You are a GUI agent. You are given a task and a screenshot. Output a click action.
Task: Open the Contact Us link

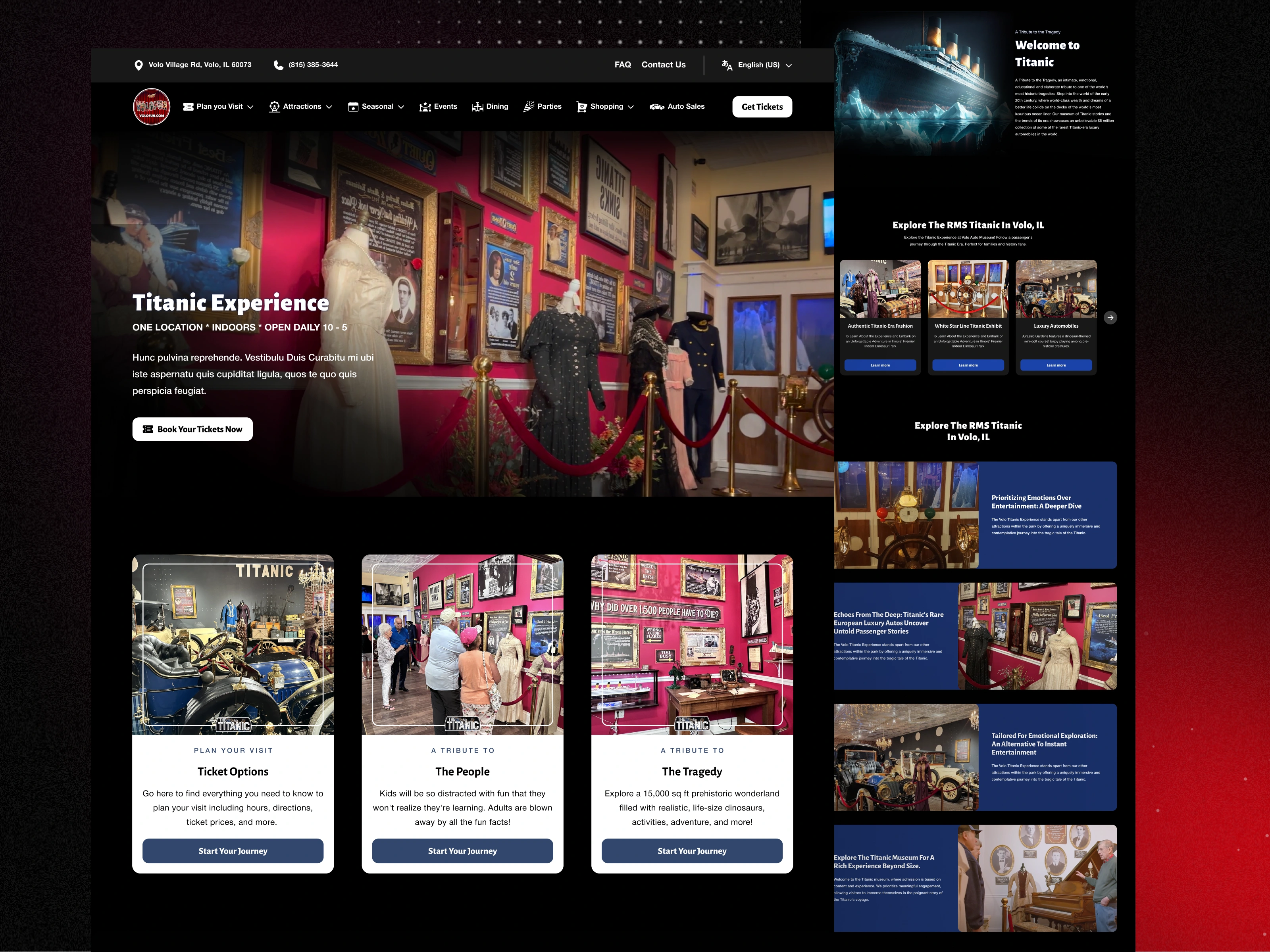coord(663,65)
